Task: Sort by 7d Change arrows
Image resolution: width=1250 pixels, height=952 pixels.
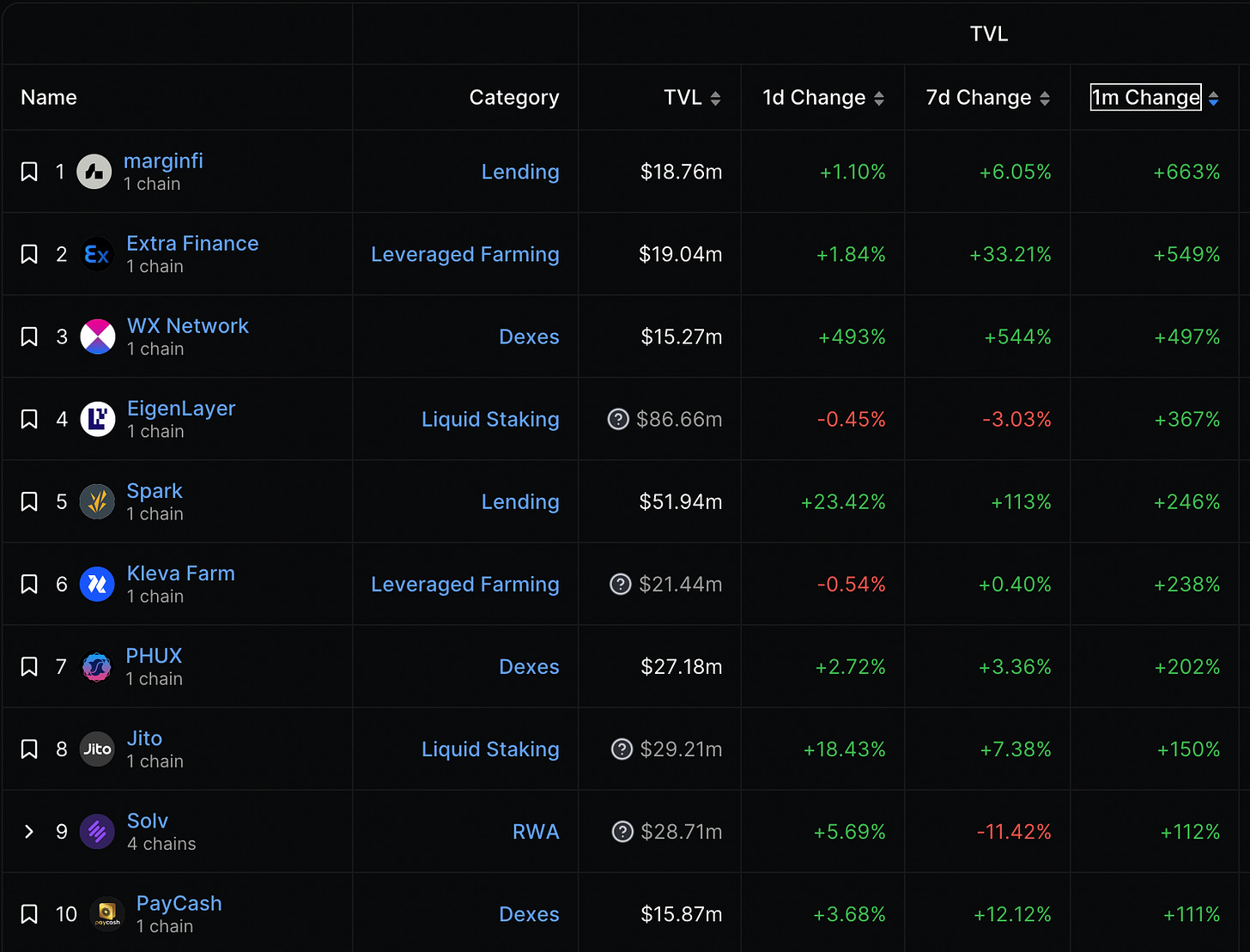Action: click(1045, 99)
